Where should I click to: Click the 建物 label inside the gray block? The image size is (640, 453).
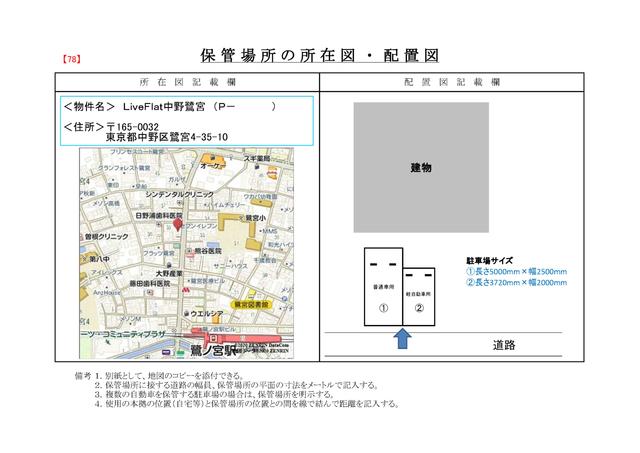coord(421,168)
